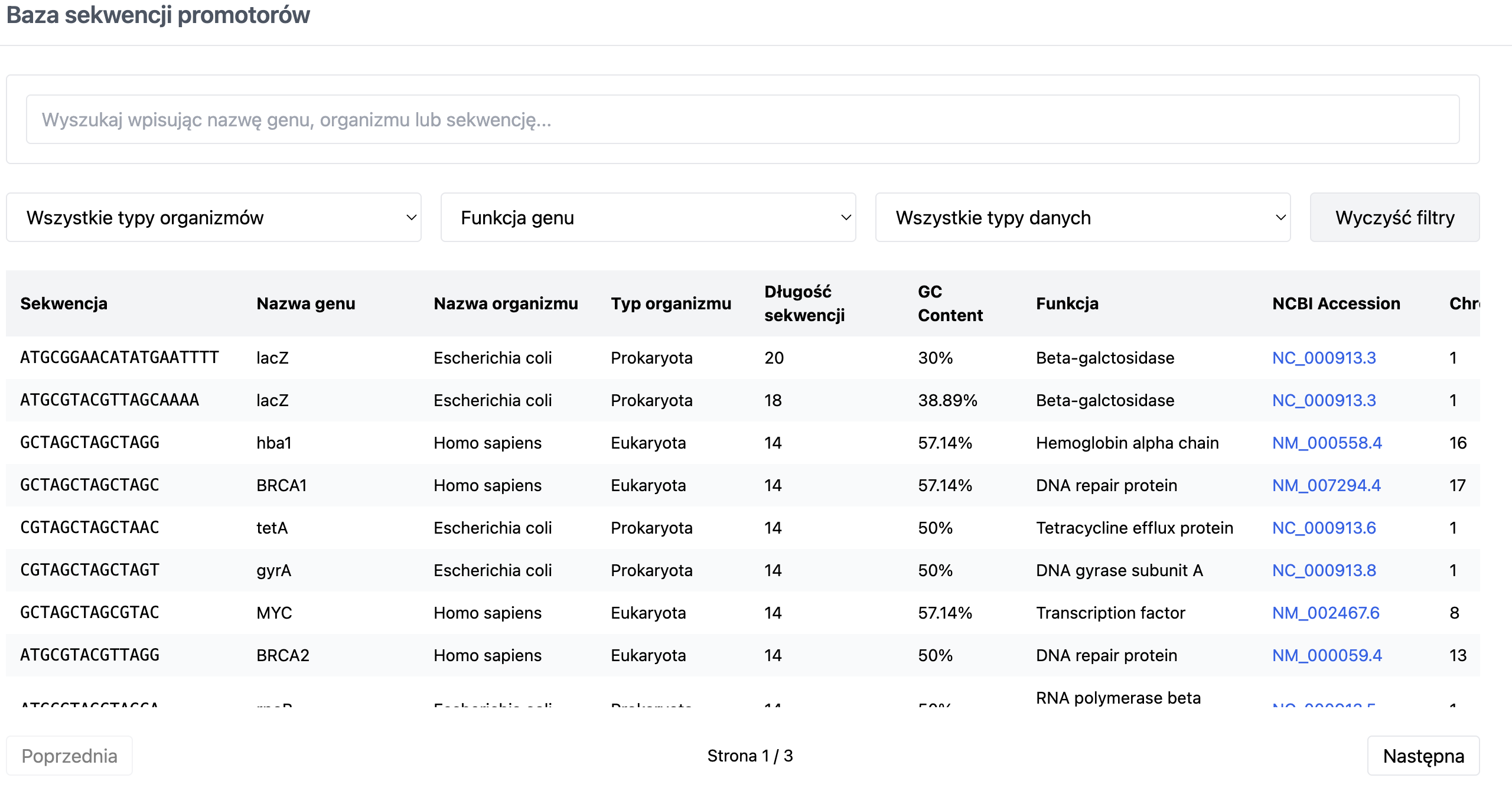Image resolution: width=1512 pixels, height=804 pixels.
Task: Go to the Następna page
Action: pyautogui.click(x=1423, y=756)
